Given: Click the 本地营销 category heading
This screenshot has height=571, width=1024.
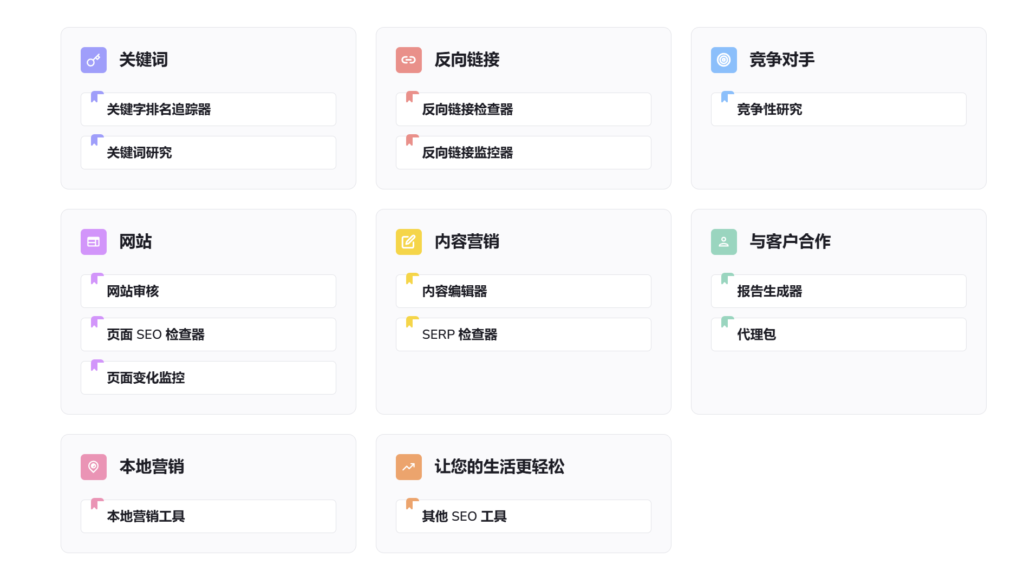Looking at the screenshot, I should pyautogui.click(x=152, y=467).
